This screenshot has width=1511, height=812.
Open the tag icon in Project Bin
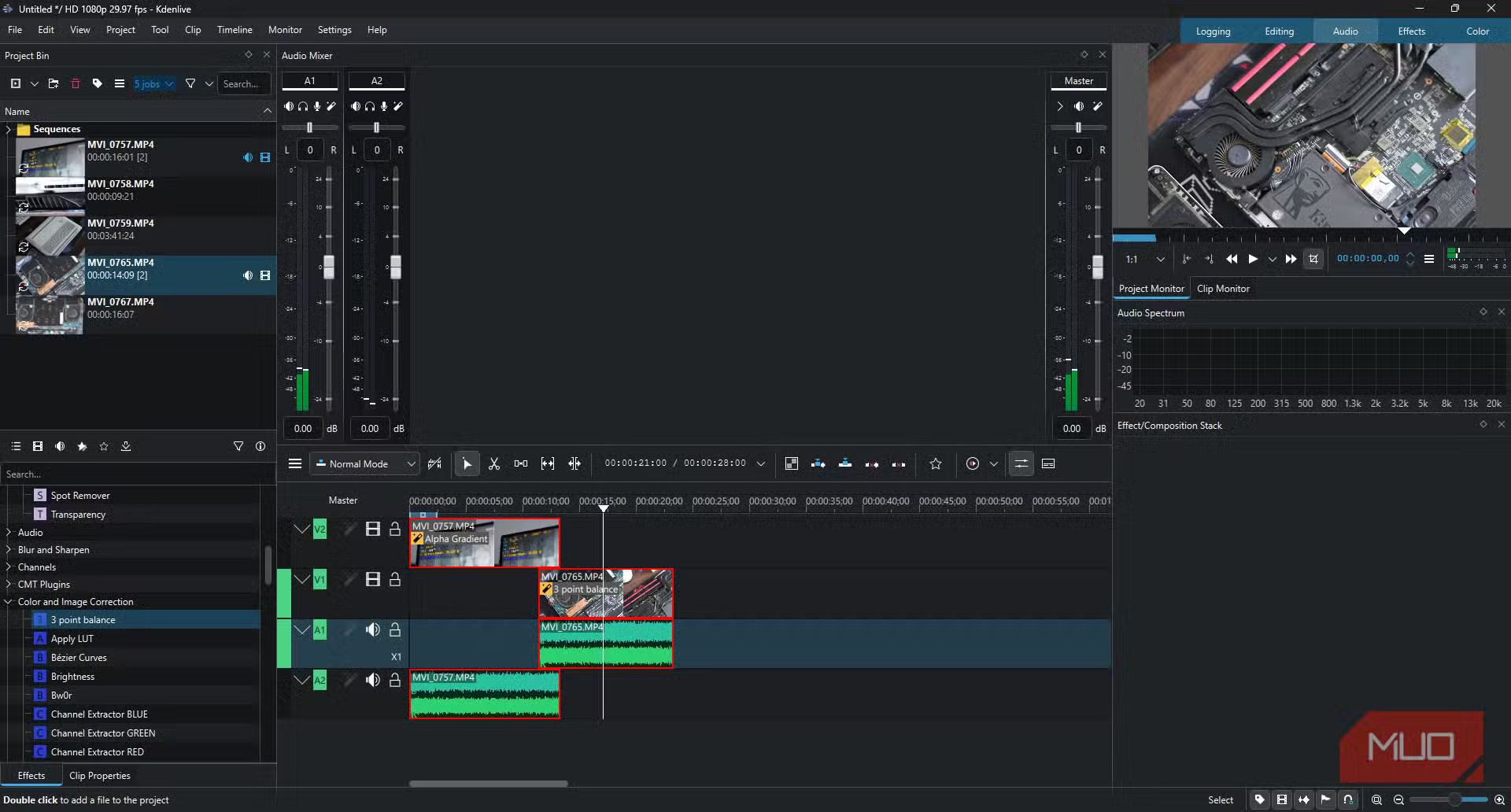coord(98,83)
